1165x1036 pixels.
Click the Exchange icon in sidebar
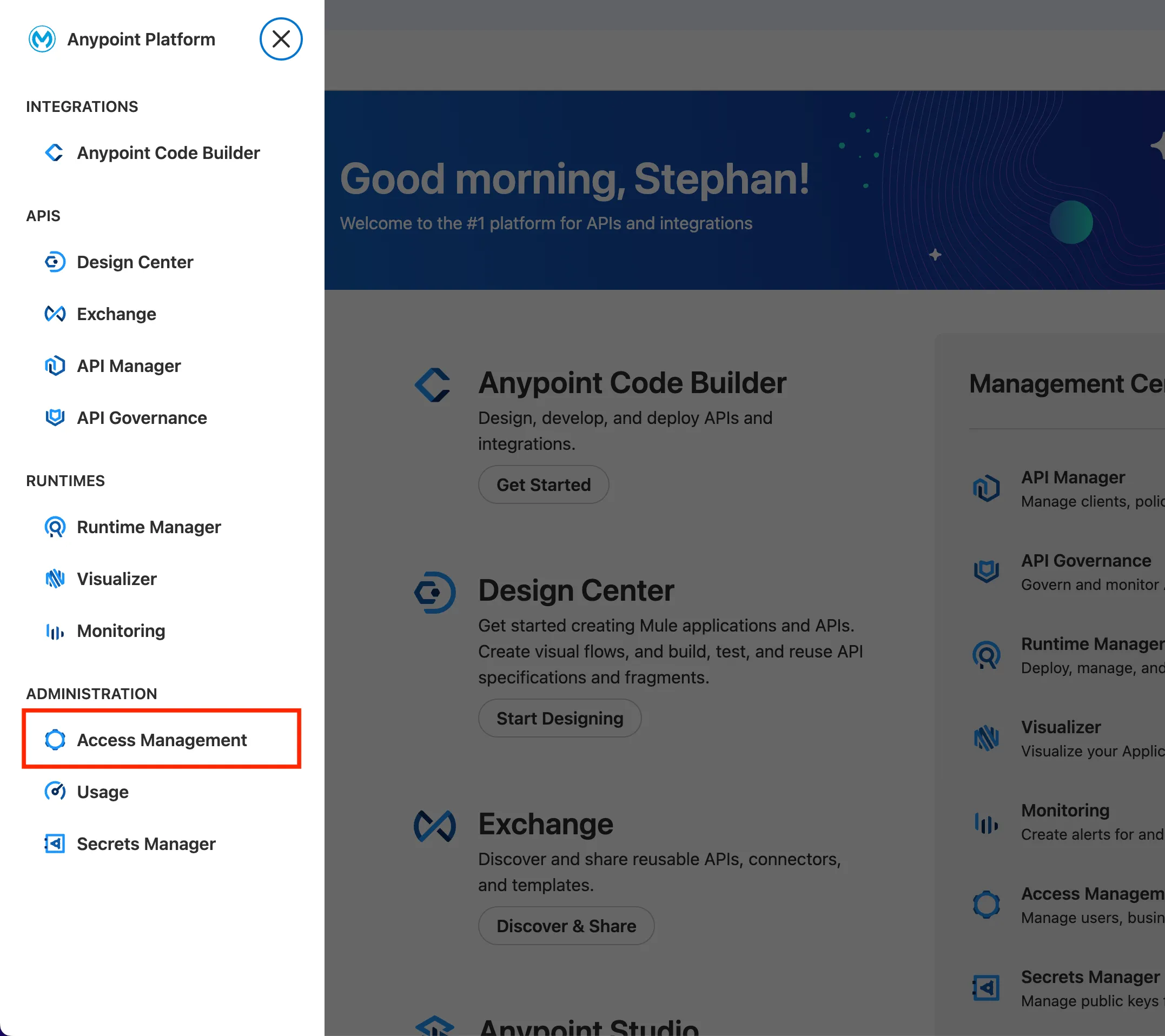pyautogui.click(x=55, y=314)
